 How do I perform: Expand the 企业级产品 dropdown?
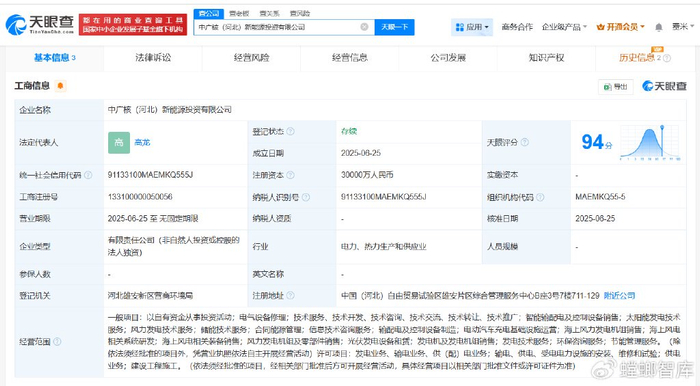564,27
